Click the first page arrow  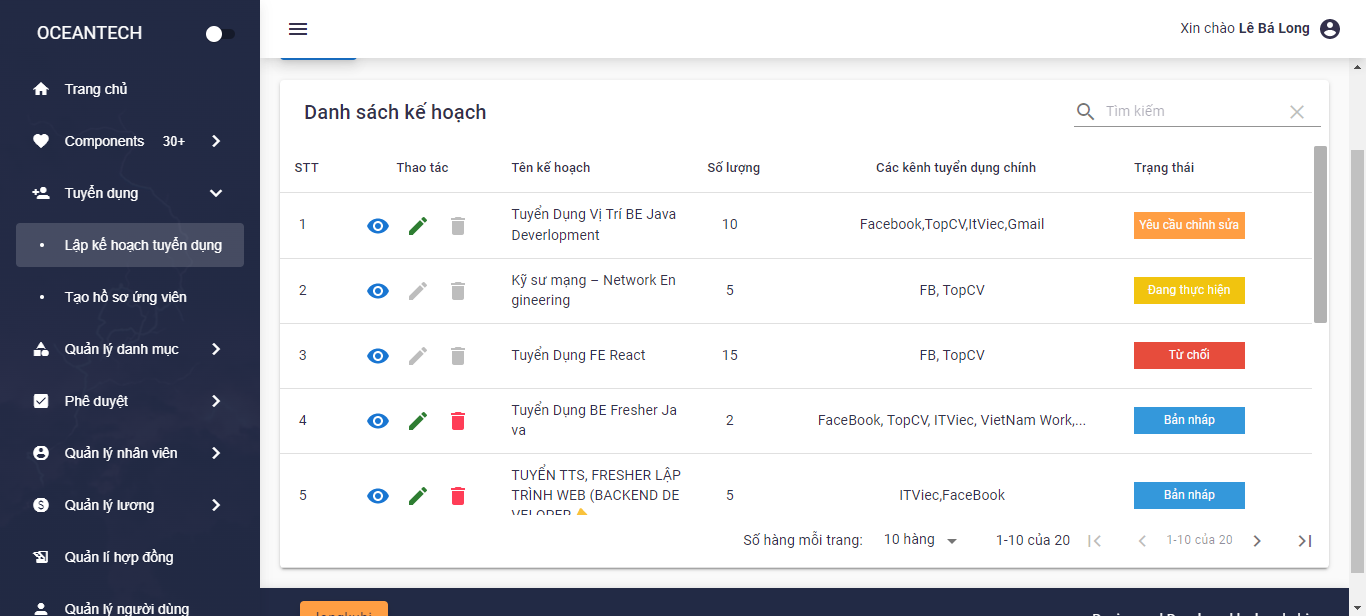tap(1095, 541)
